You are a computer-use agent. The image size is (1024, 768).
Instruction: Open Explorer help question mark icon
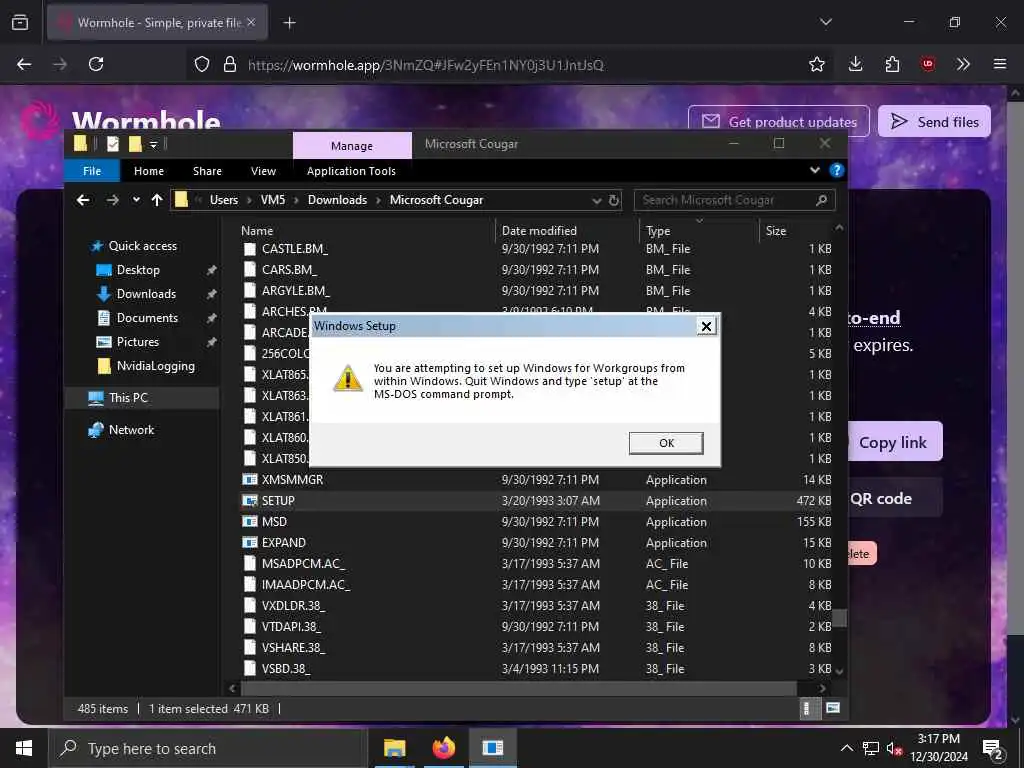click(837, 170)
